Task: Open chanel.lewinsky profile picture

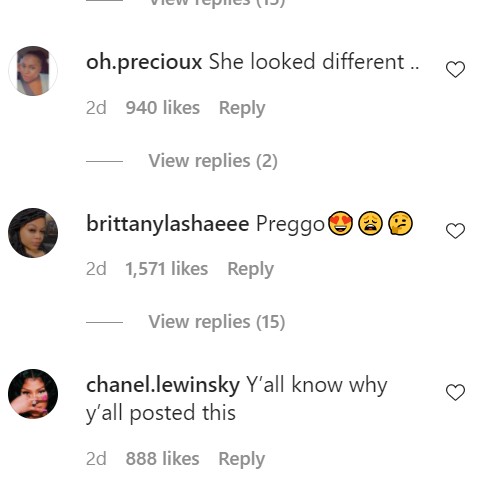Action: click(x=33, y=394)
